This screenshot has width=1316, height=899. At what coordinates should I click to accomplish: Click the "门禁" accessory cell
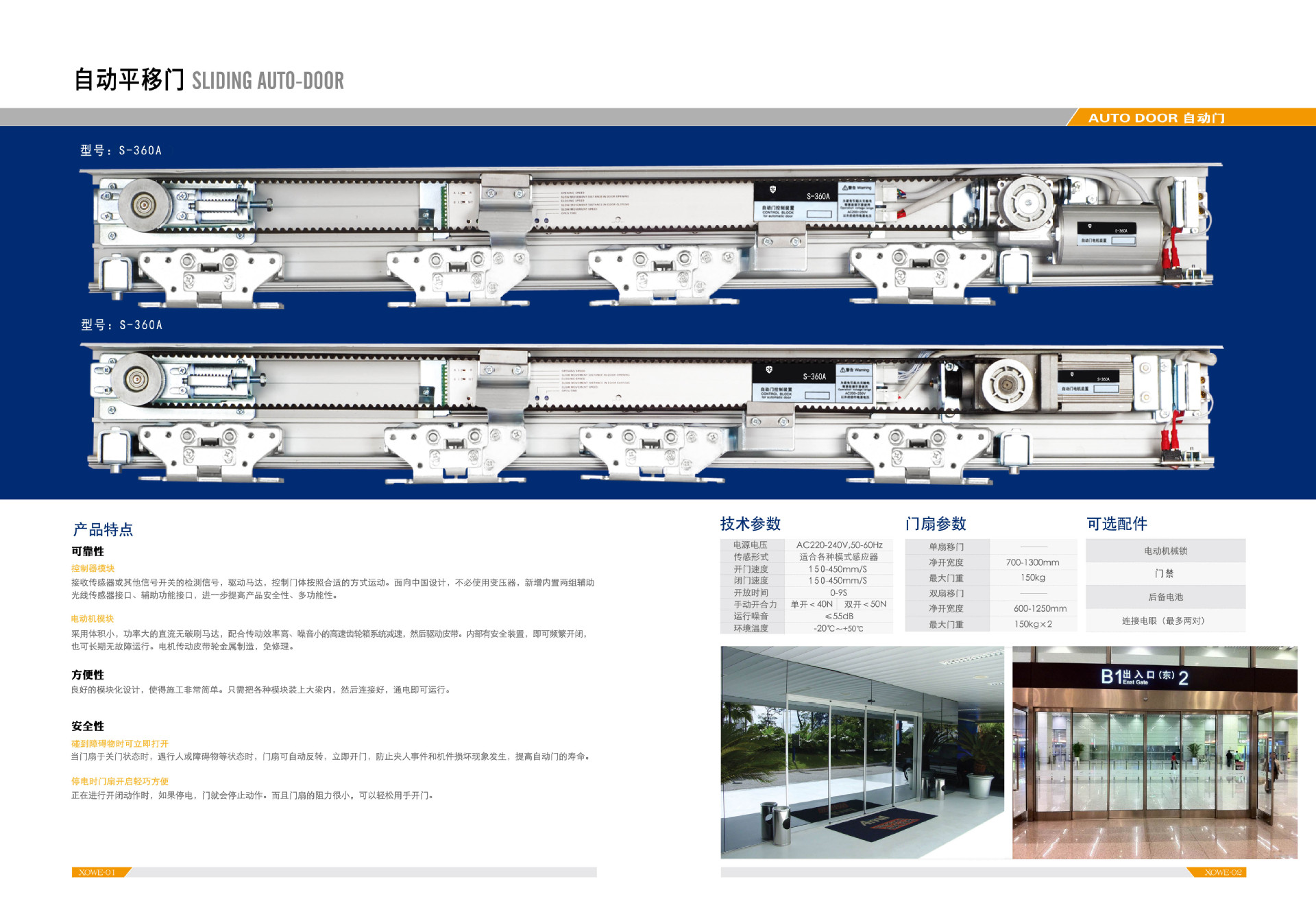point(1166,574)
